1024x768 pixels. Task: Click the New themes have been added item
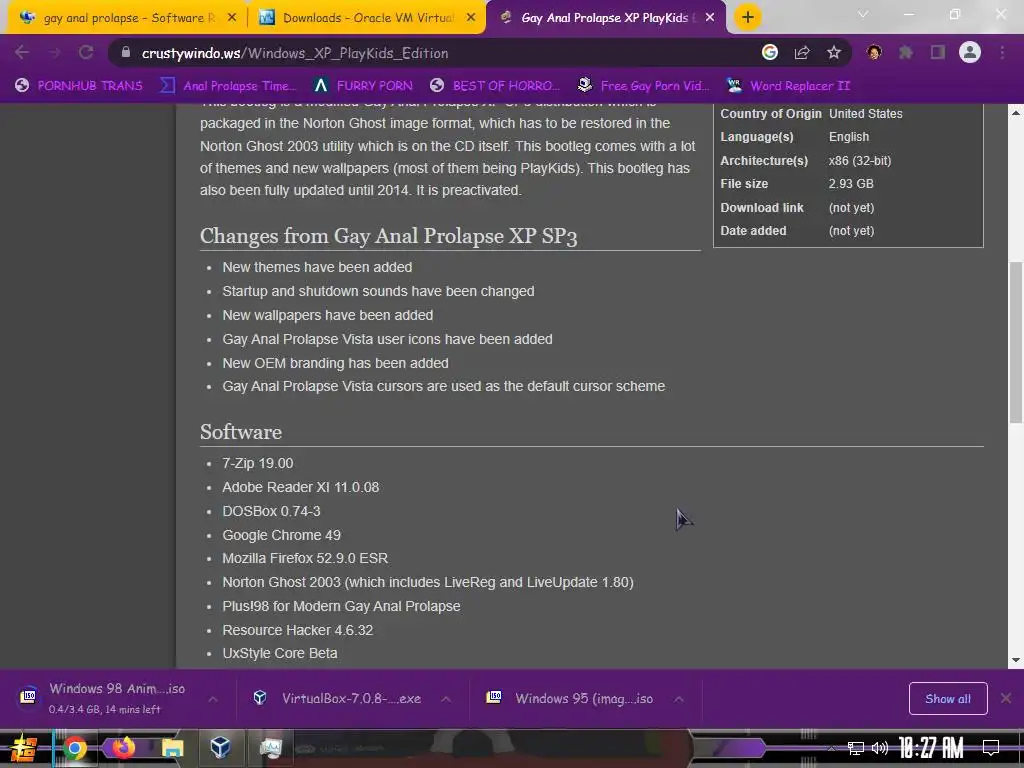(x=317, y=267)
